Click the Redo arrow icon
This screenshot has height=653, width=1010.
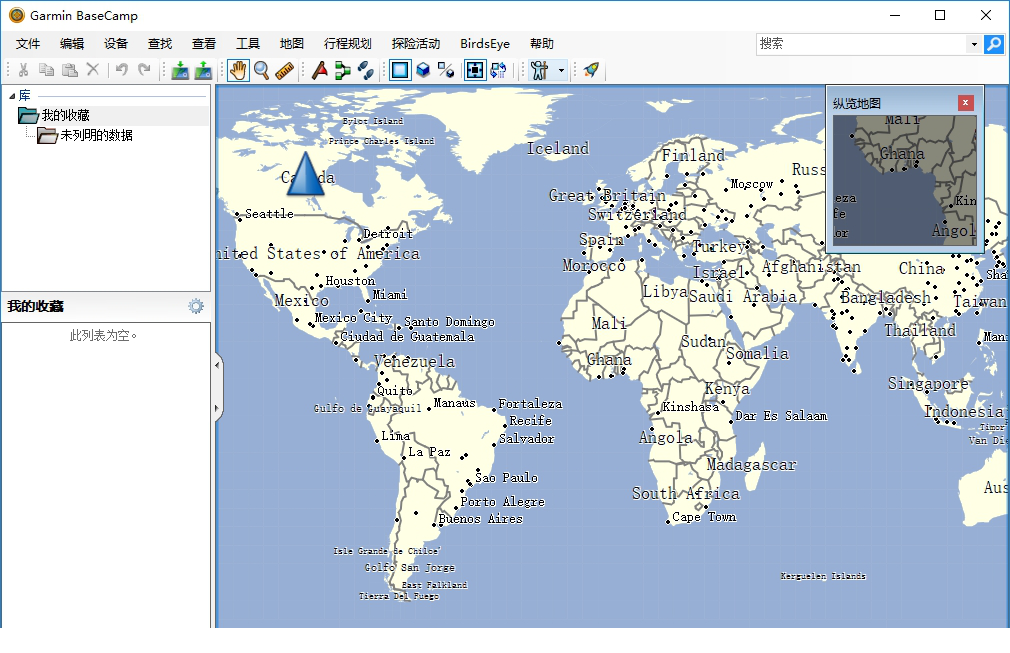point(144,70)
